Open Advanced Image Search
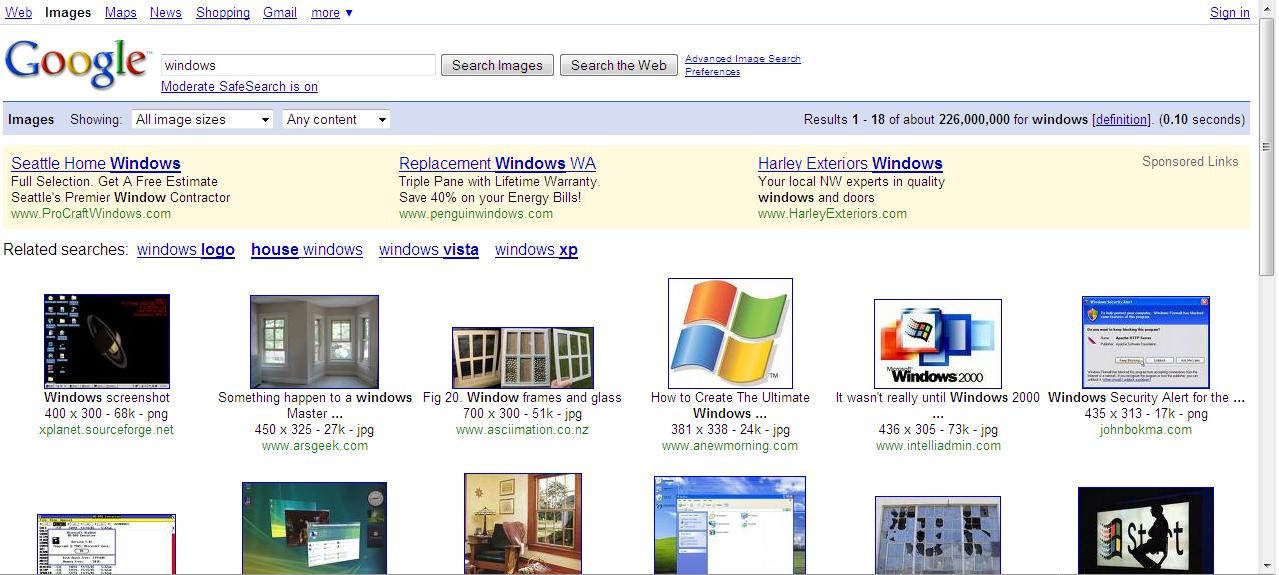This screenshot has height=575, width=1279. click(x=743, y=59)
